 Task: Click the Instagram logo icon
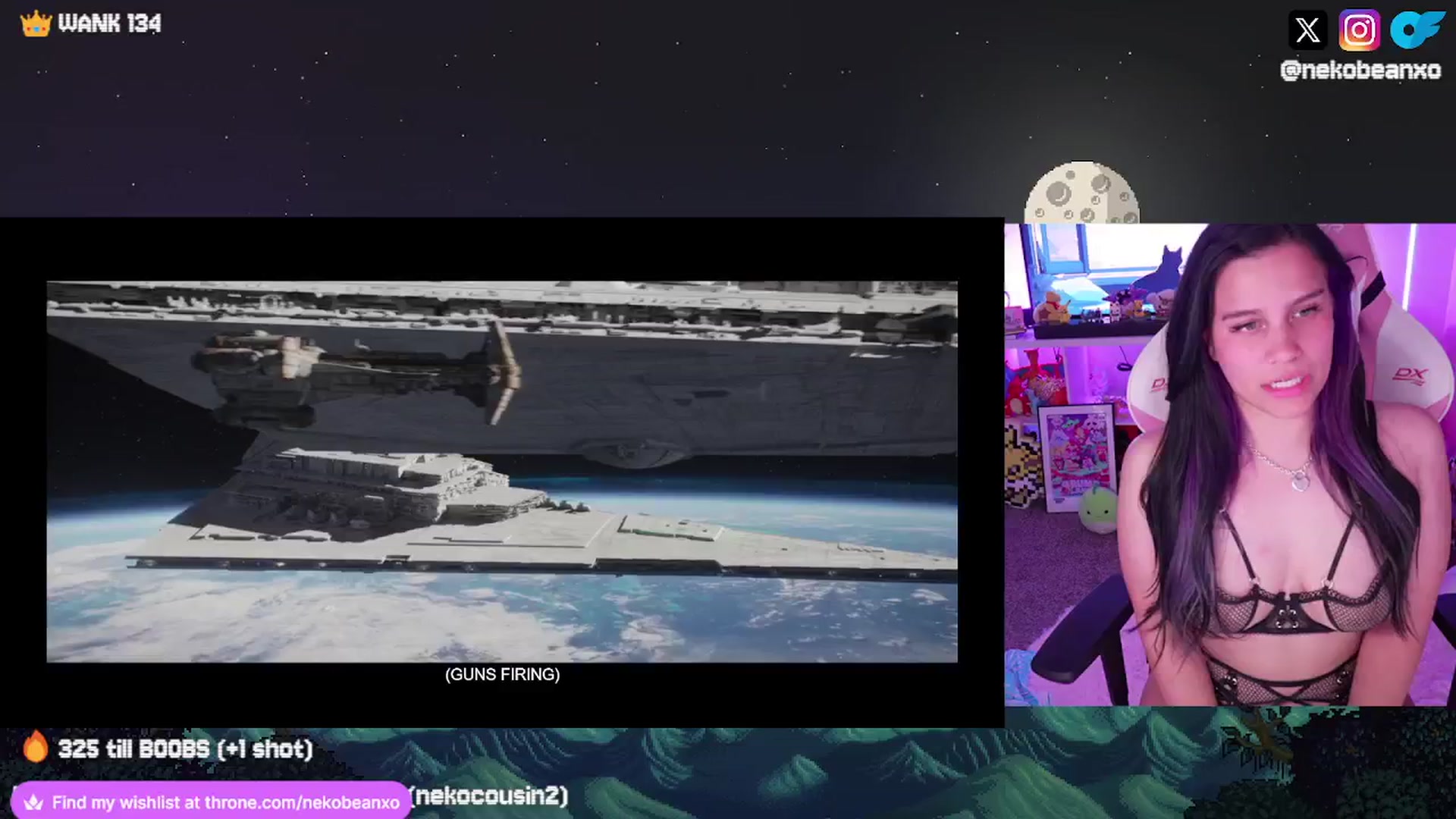[x=1359, y=30]
